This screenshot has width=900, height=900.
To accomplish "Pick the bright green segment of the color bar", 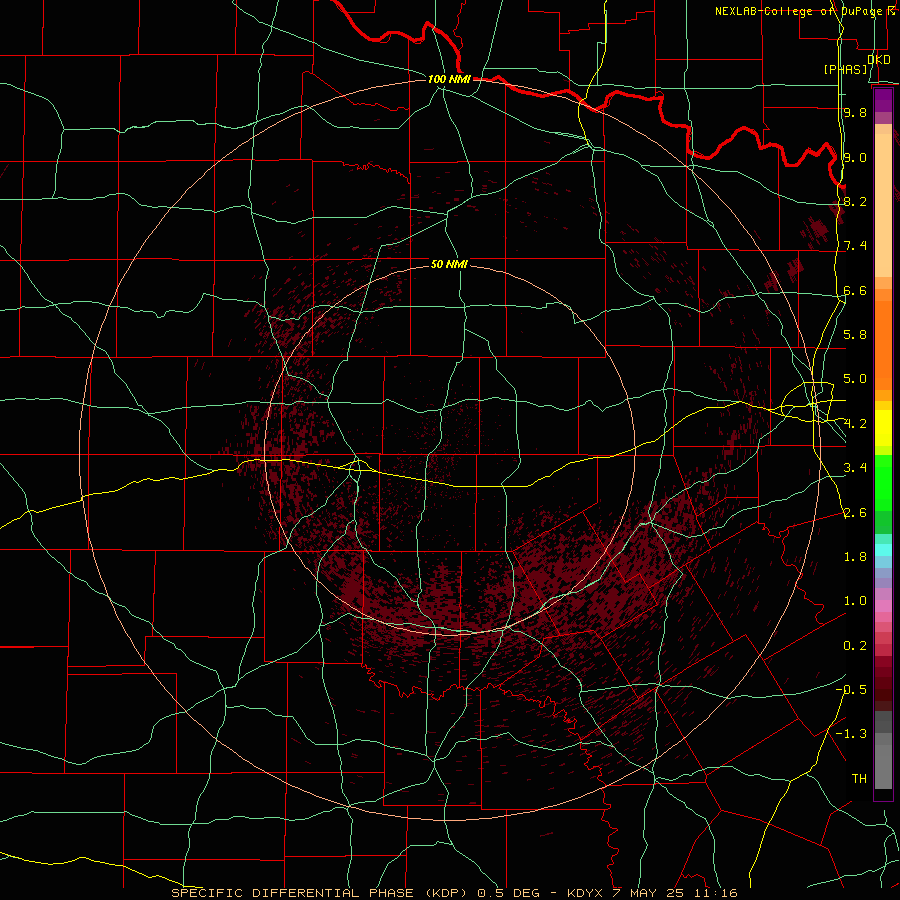I will 883,483.
